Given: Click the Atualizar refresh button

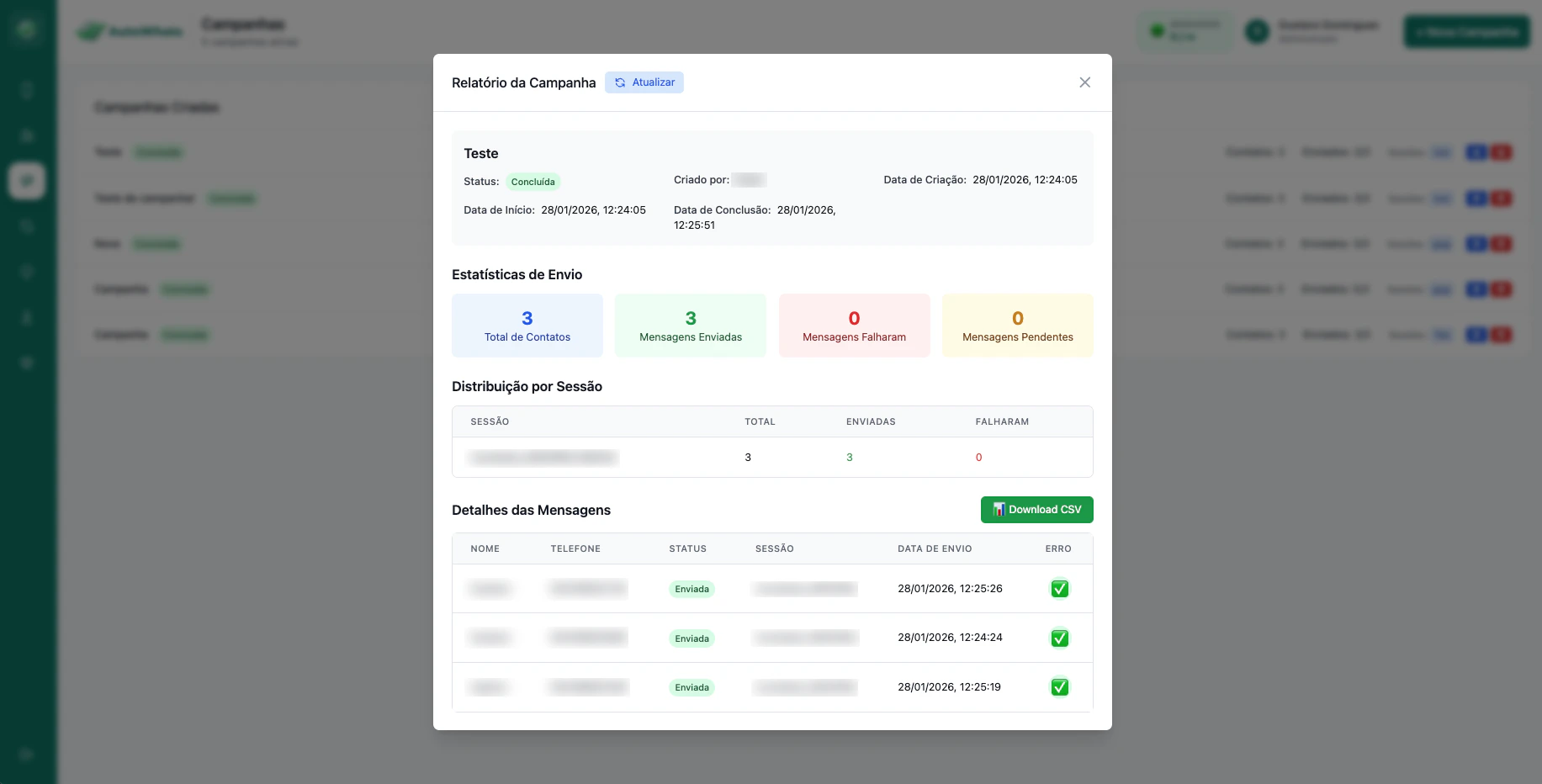Looking at the screenshot, I should click(644, 82).
